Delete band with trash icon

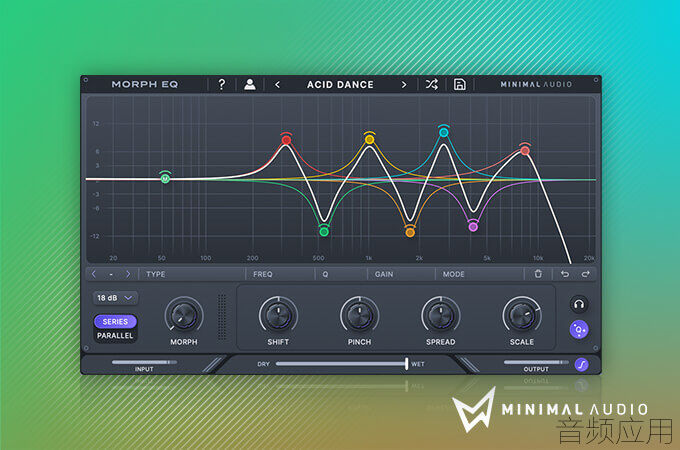538,274
